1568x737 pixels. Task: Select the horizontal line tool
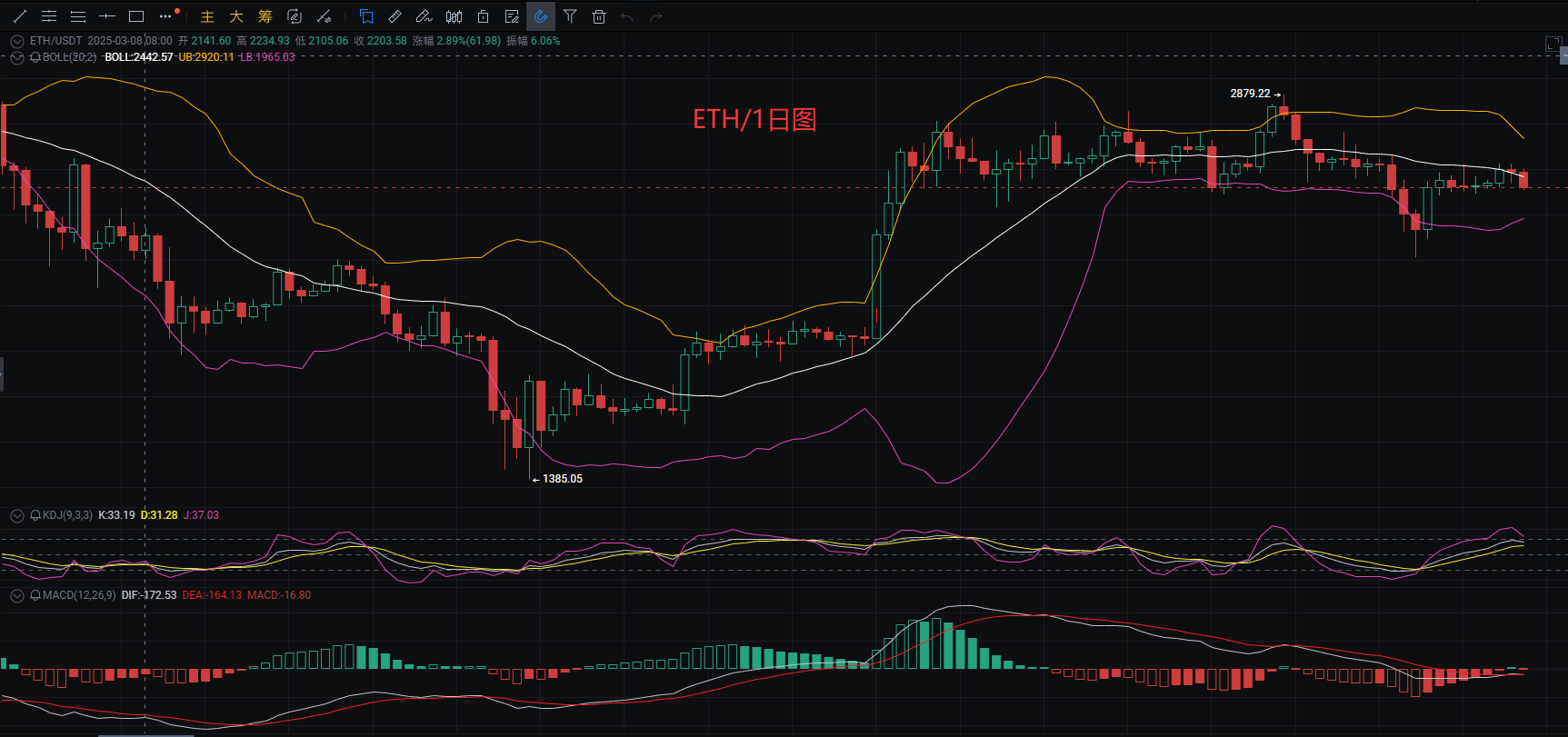pos(107,16)
